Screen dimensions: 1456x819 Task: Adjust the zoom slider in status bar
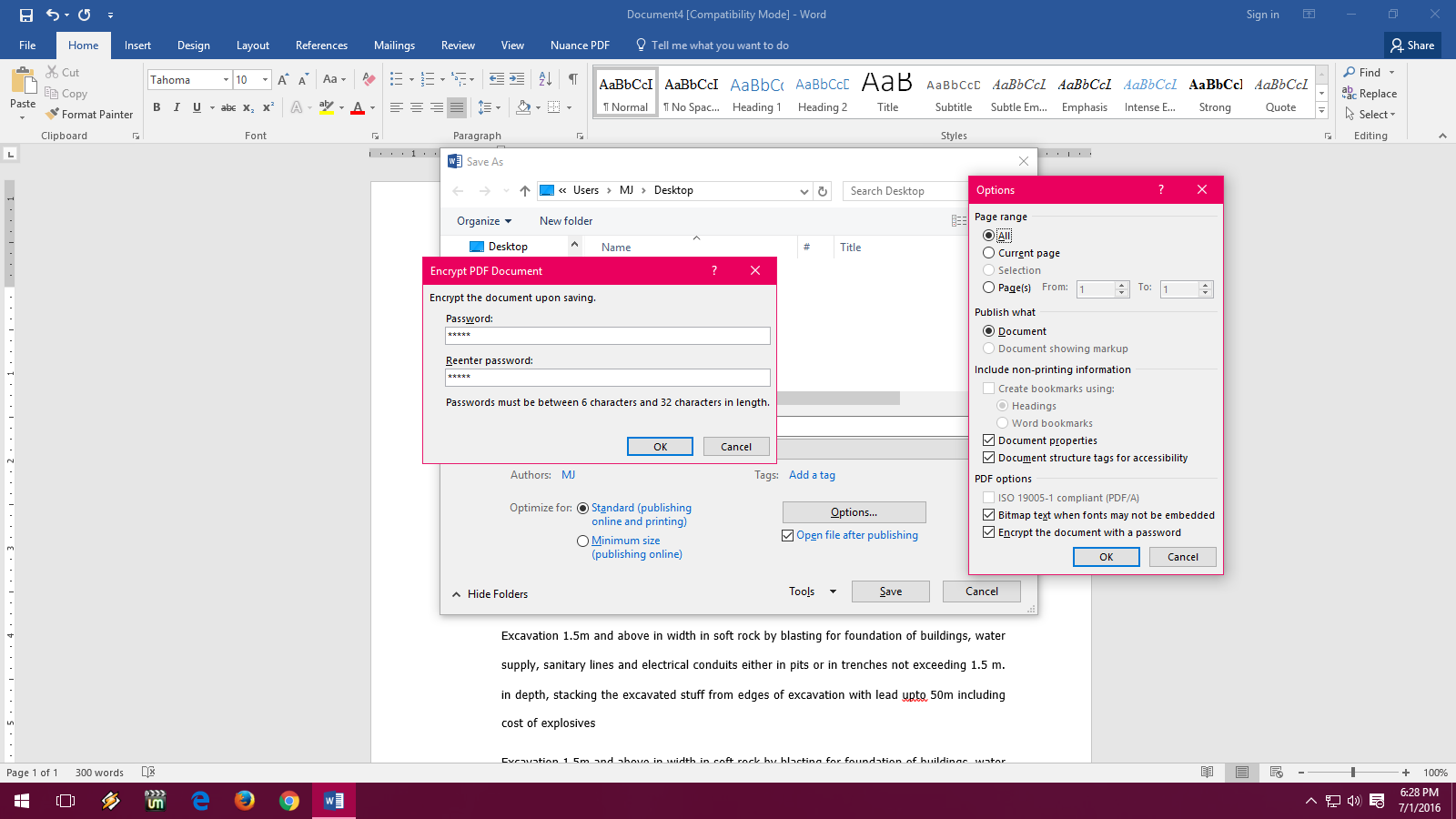tap(1353, 773)
